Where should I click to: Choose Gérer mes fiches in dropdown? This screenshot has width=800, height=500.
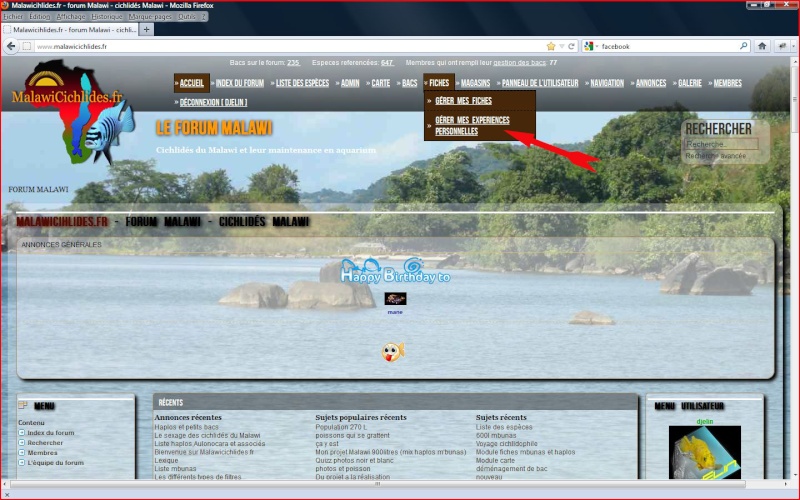tap(463, 101)
